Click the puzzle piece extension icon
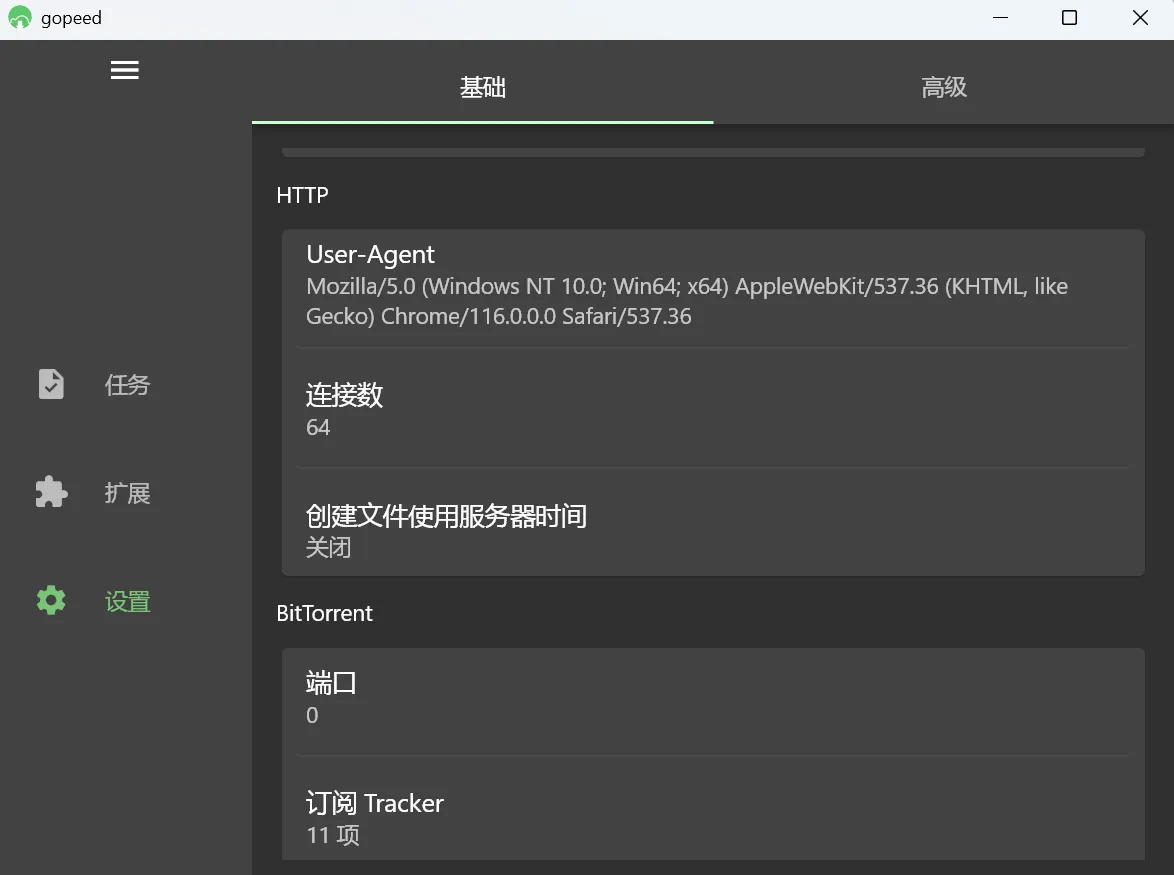The width and height of the screenshot is (1174, 875). [x=50, y=492]
